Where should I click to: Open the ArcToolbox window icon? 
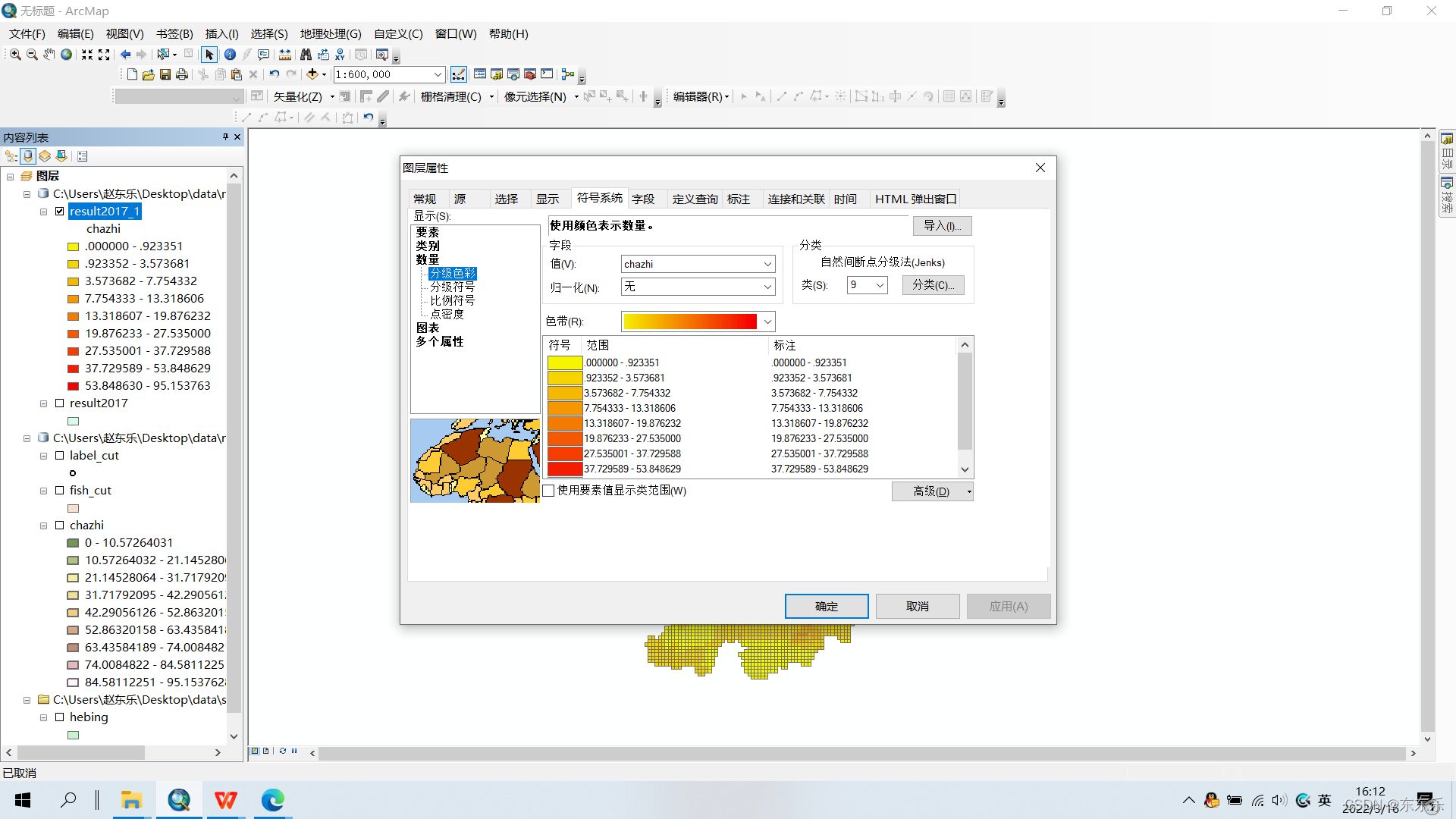[x=530, y=74]
